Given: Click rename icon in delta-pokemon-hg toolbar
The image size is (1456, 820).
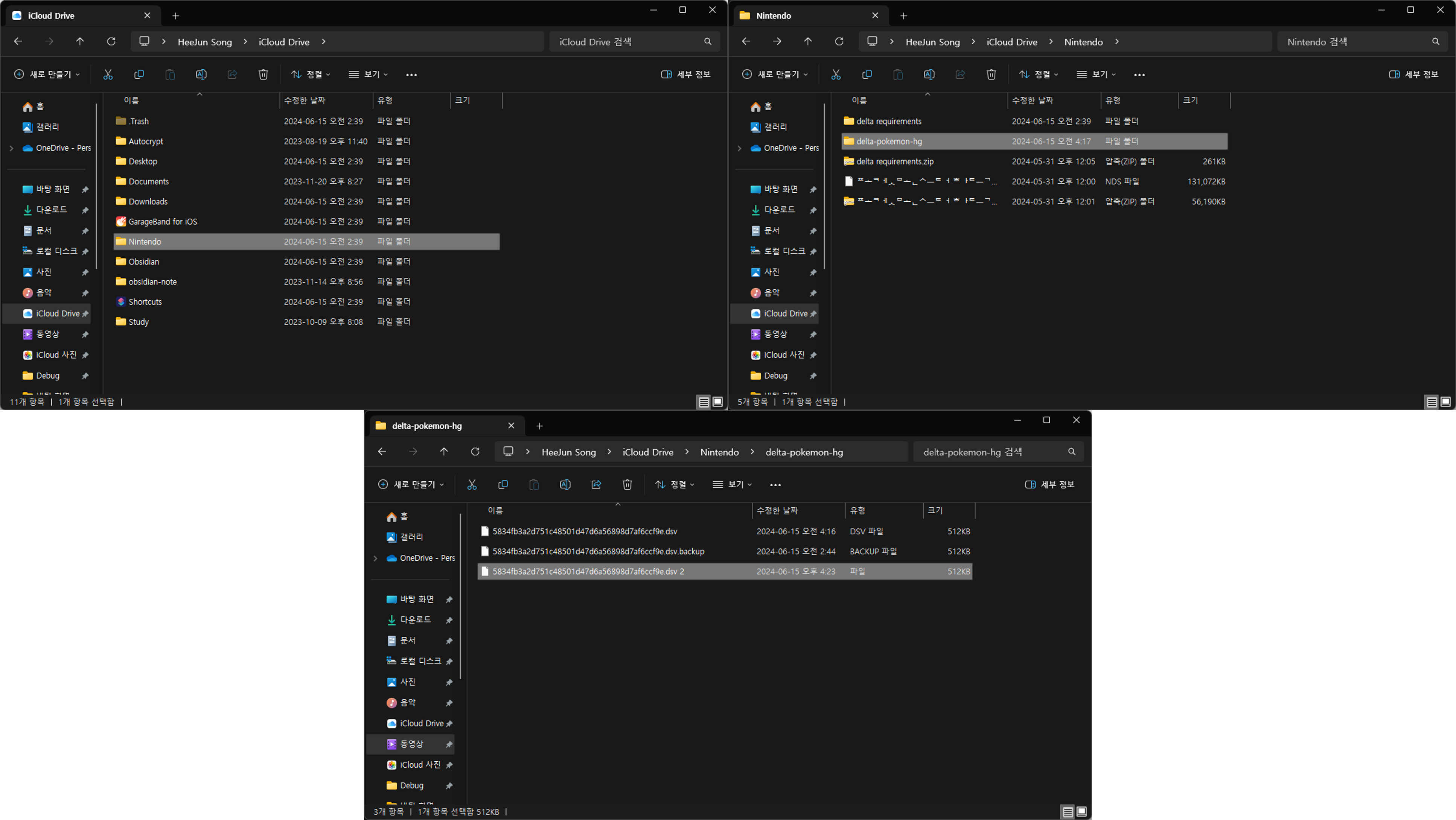Looking at the screenshot, I should pyautogui.click(x=565, y=484).
